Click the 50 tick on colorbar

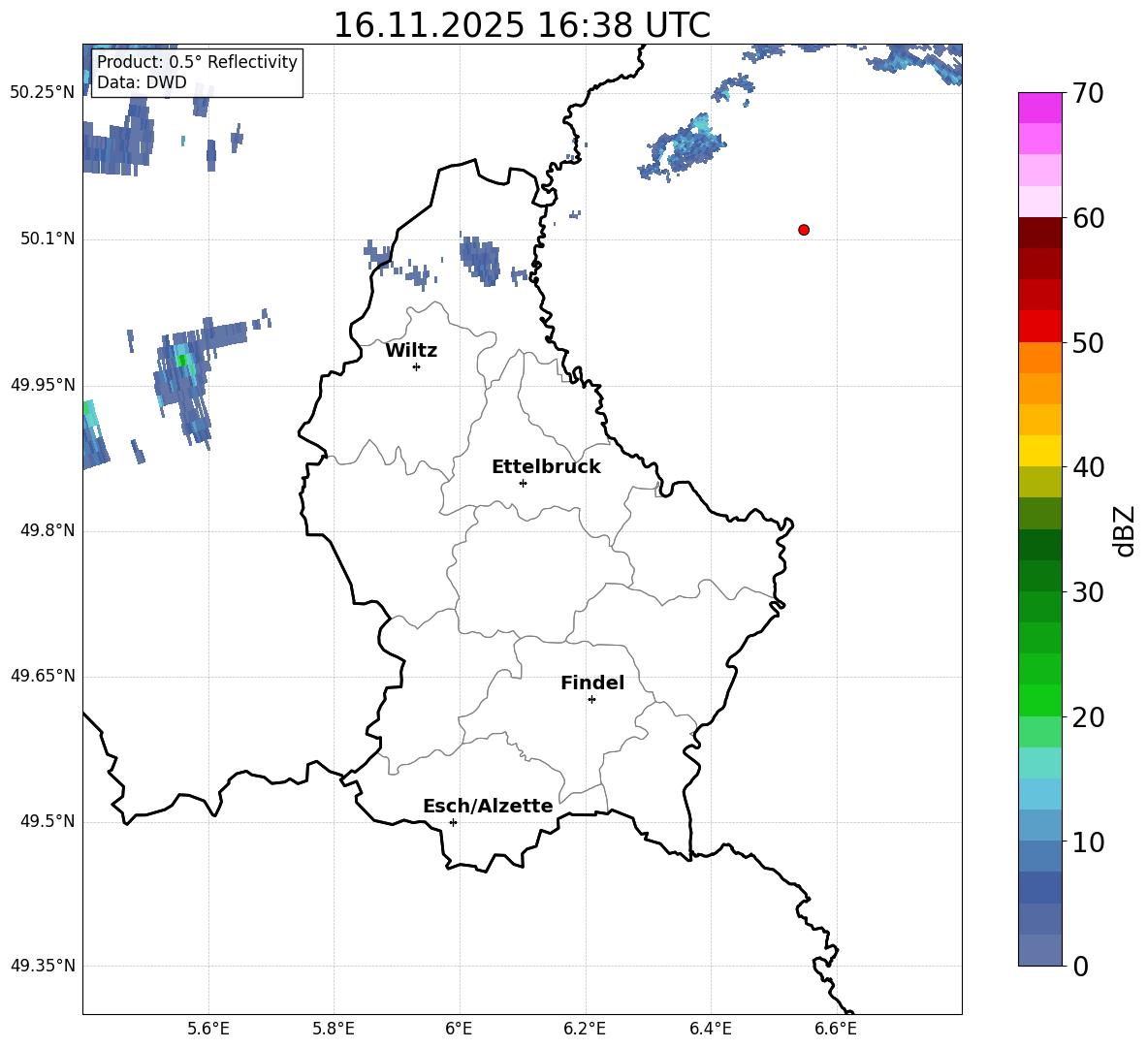coord(1088,342)
